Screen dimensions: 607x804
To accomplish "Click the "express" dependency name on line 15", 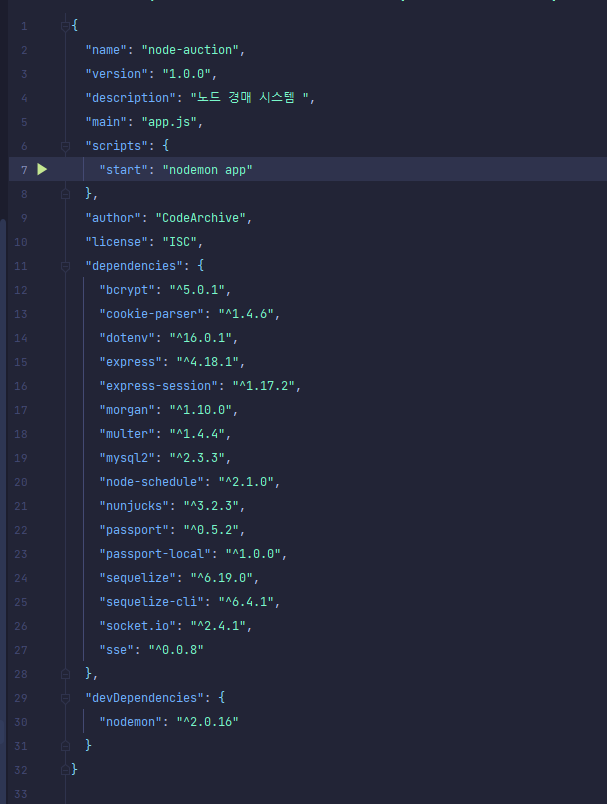I will [131, 362].
